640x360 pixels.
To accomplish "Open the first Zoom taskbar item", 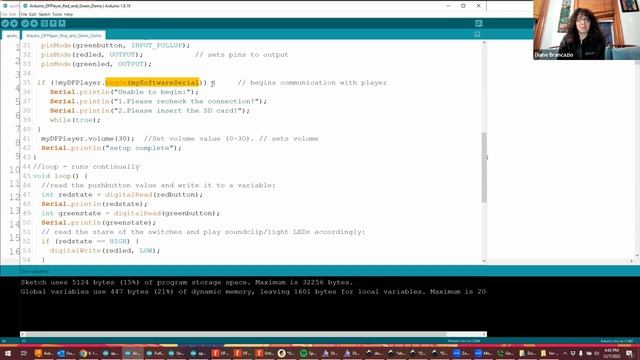I will click(461, 353).
